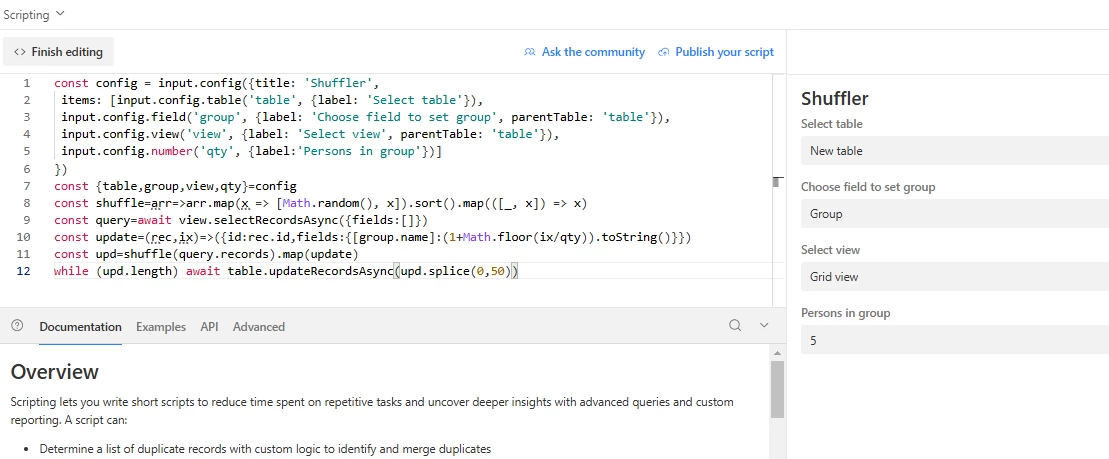Click the Finish editing button
The width and height of the screenshot is (1109, 459).
(59, 52)
